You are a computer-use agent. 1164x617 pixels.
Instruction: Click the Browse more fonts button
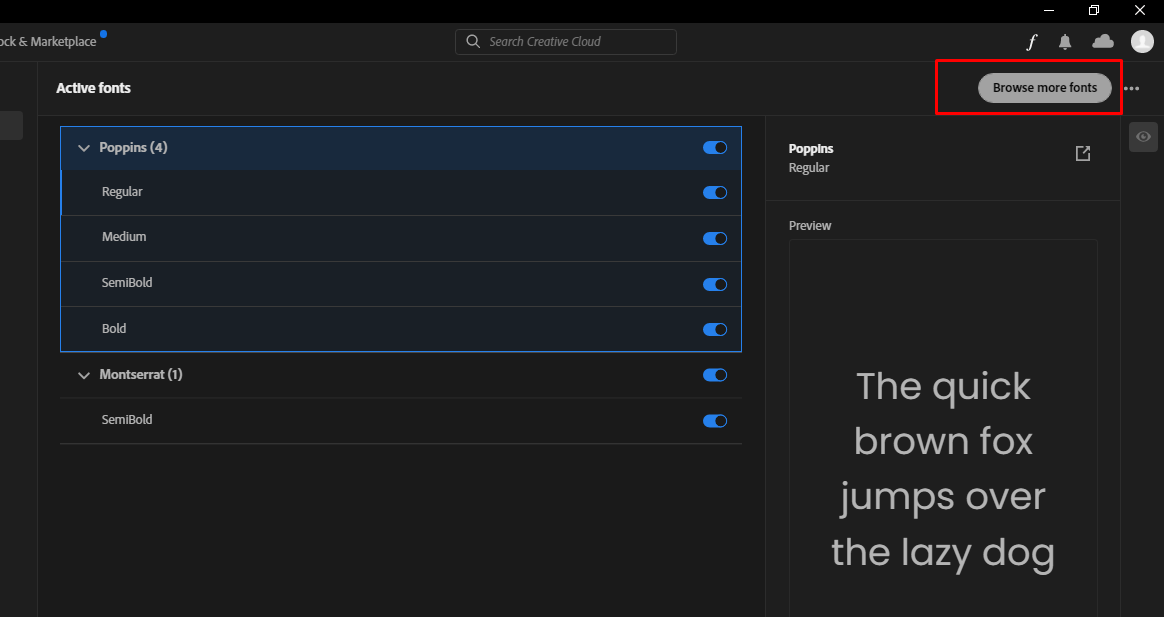(1044, 88)
